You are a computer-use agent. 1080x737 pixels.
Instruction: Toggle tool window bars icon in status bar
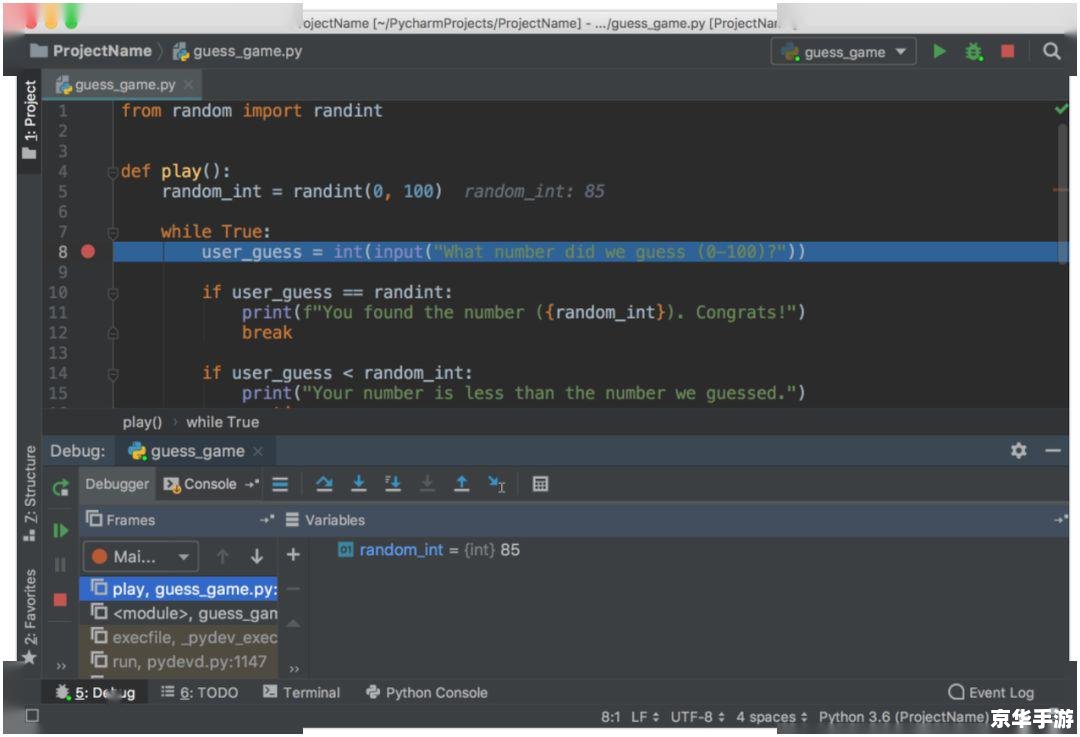[32, 716]
